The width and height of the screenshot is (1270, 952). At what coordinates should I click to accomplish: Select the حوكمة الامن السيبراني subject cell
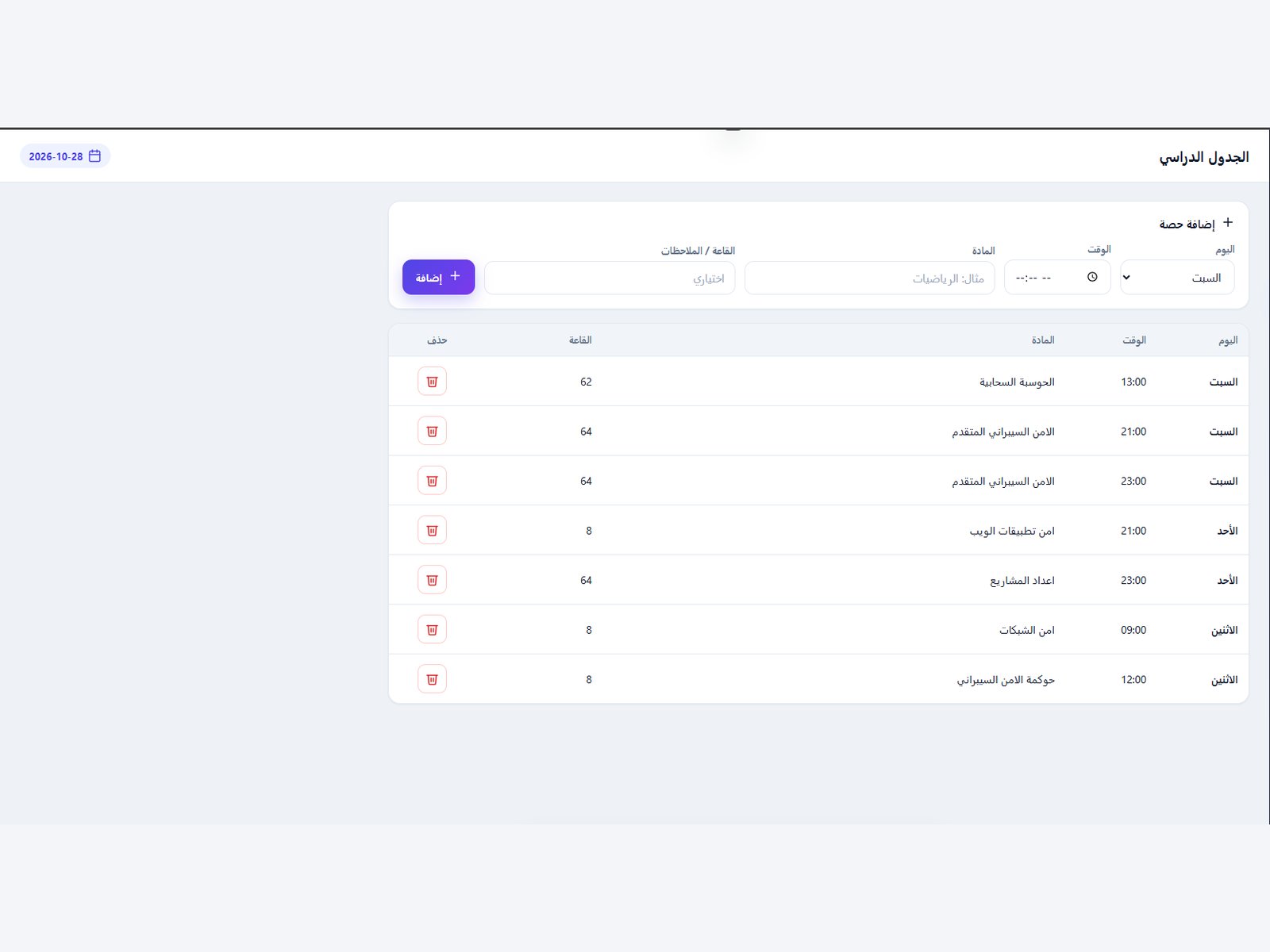click(x=1006, y=680)
